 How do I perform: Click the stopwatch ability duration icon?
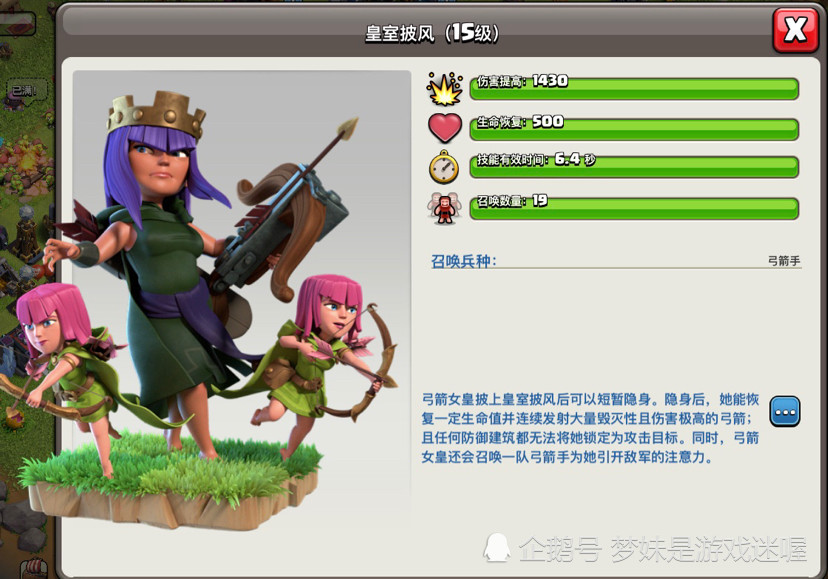(x=444, y=167)
